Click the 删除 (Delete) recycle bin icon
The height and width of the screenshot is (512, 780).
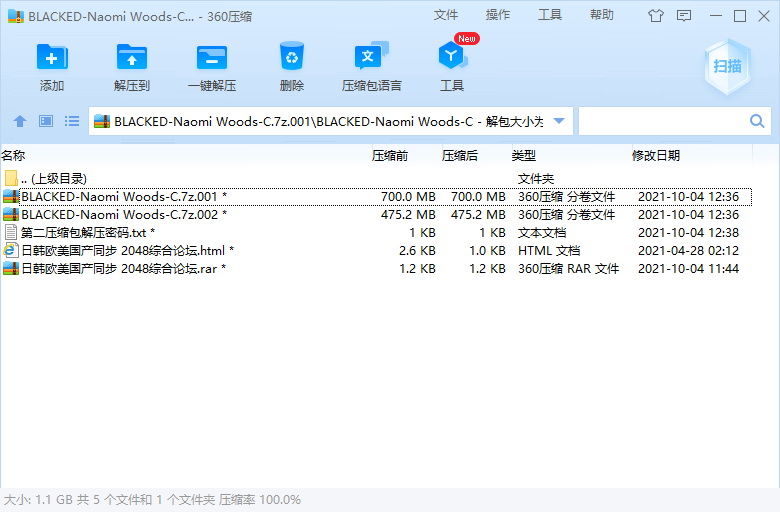click(292, 56)
